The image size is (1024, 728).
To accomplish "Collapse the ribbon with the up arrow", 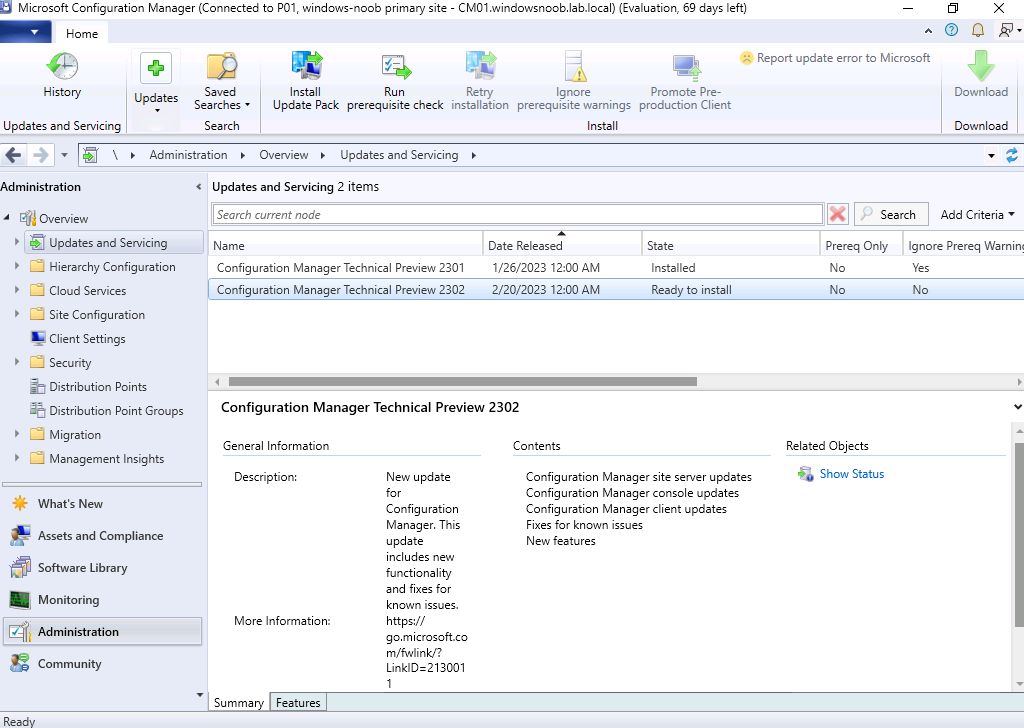I will pos(928,31).
